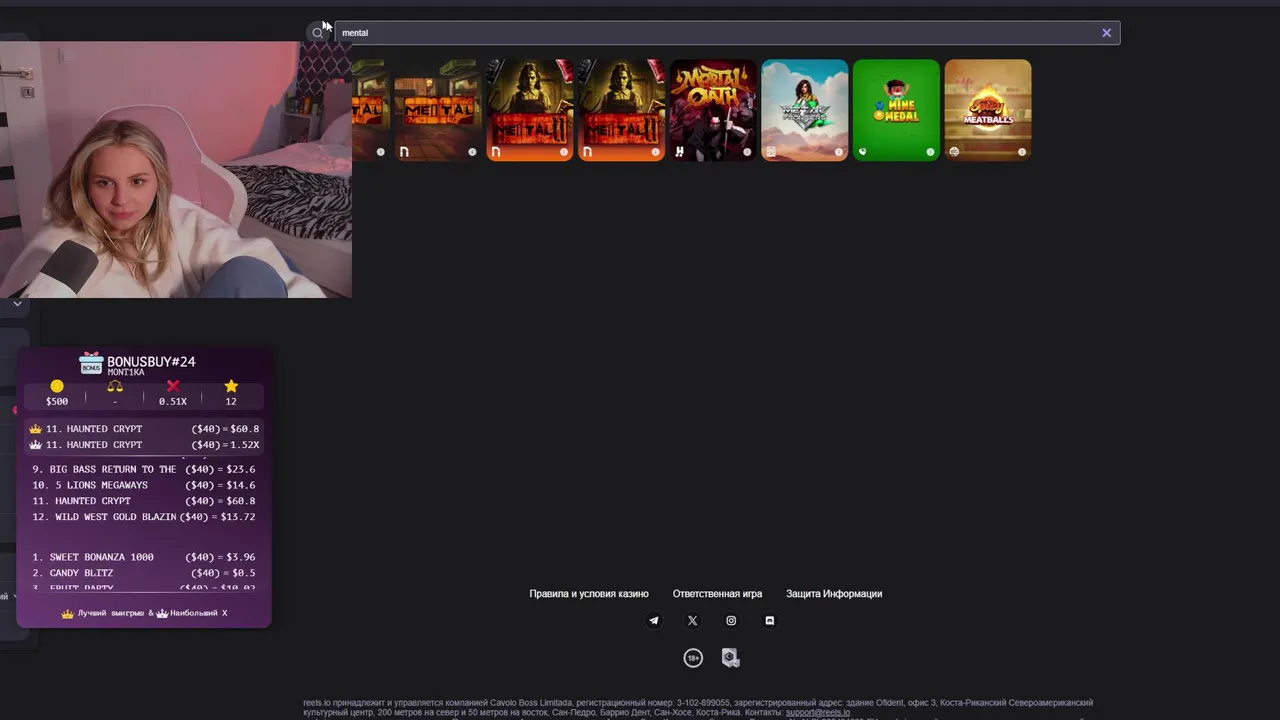Image resolution: width=1280 pixels, height=720 pixels.
Task: Show info for the Mine Medal card
Action: (930, 152)
